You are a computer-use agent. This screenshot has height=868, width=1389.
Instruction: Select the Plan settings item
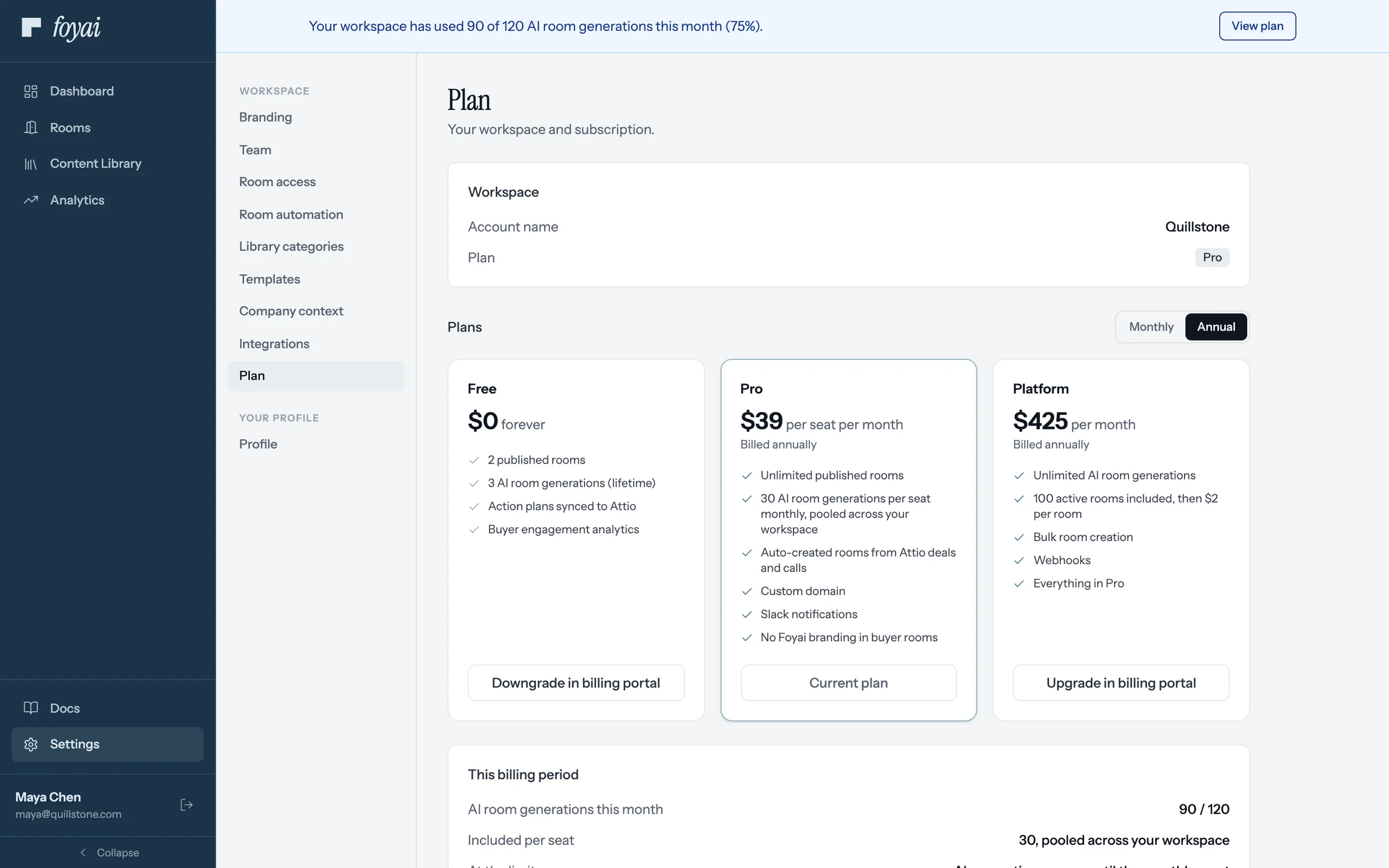(x=315, y=376)
